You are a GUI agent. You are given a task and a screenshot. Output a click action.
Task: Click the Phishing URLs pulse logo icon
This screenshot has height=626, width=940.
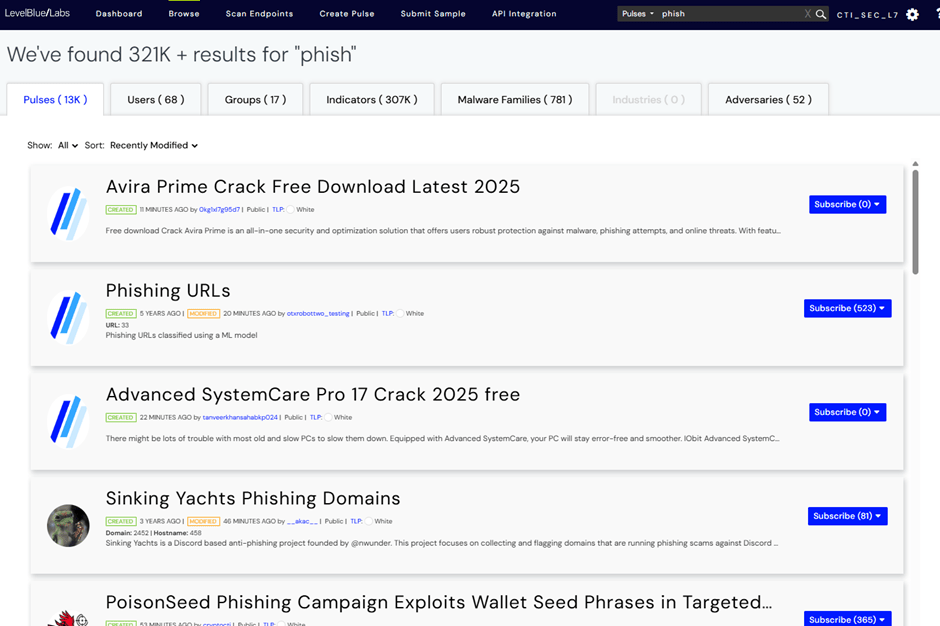click(x=68, y=318)
